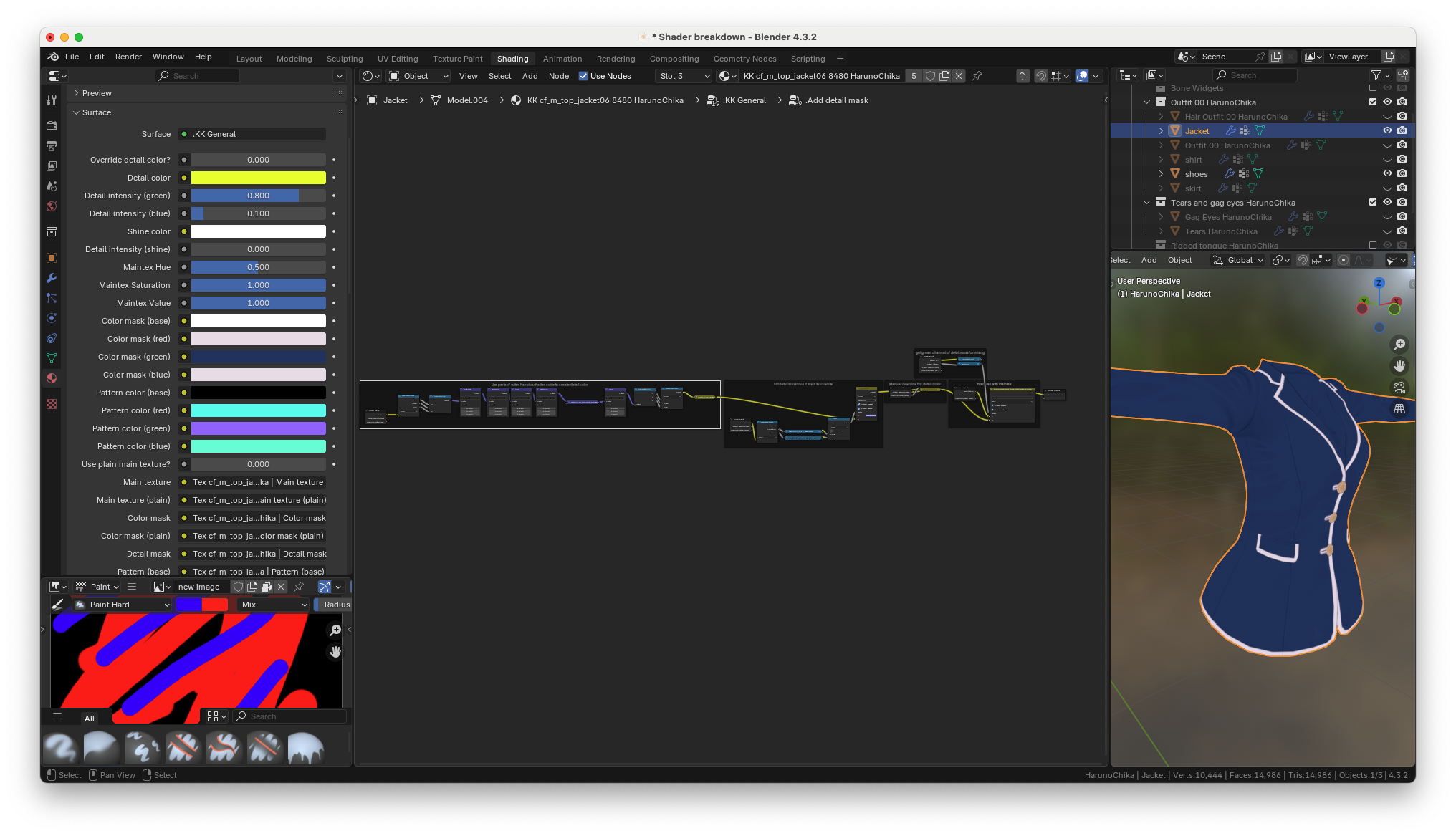
Task: Open the Slot 3 dropdown
Action: pos(684,76)
